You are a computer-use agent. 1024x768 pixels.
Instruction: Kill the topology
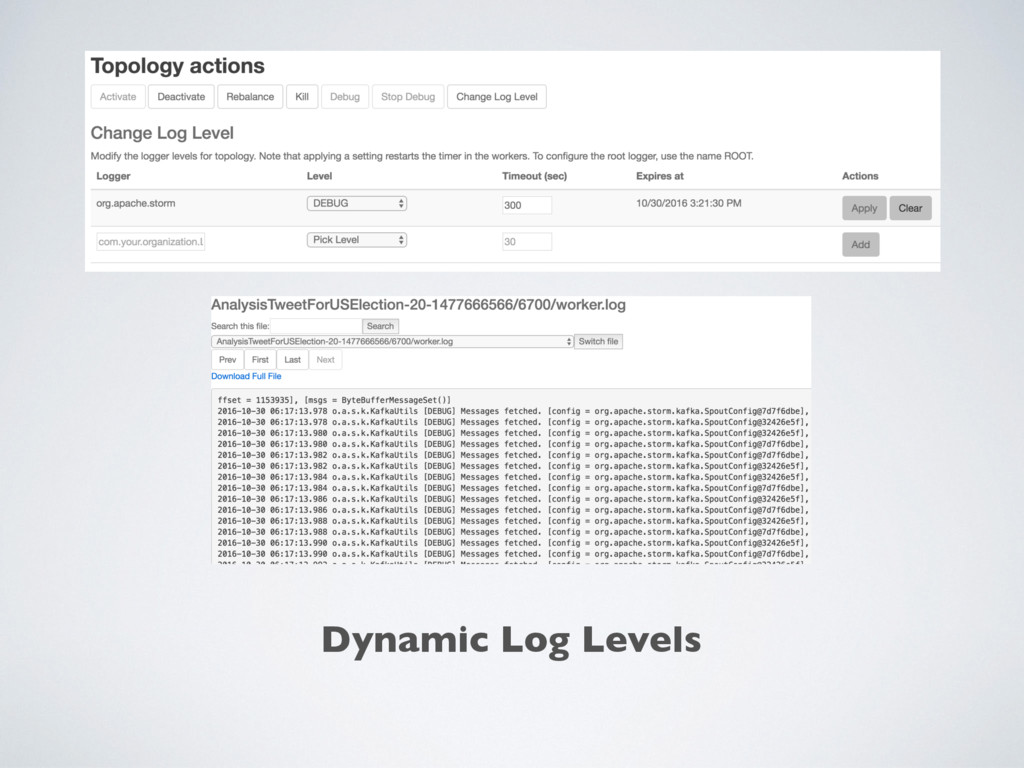301,97
